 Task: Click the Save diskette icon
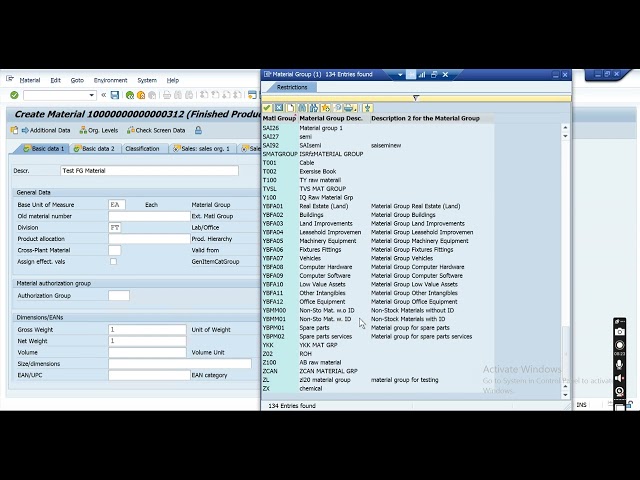(x=115, y=95)
